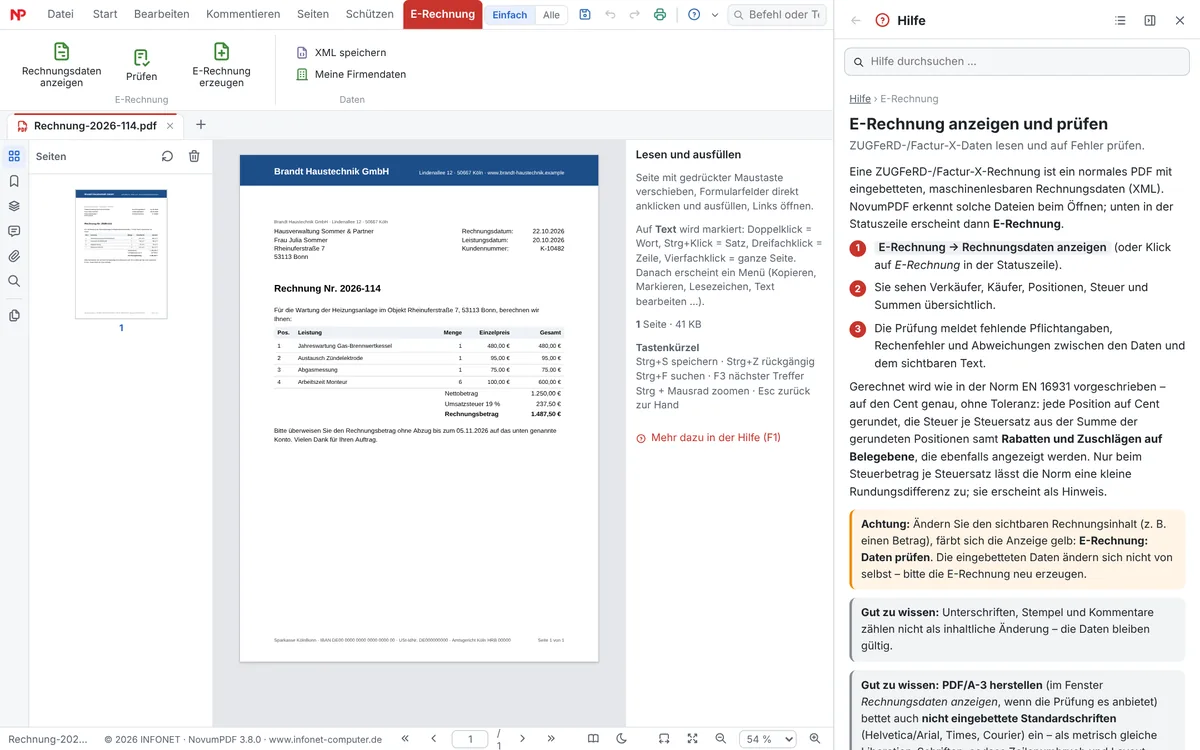Close the Rechnung-2026-114.pdf tab
This screenshot has width=1200, height=750.
170,126
